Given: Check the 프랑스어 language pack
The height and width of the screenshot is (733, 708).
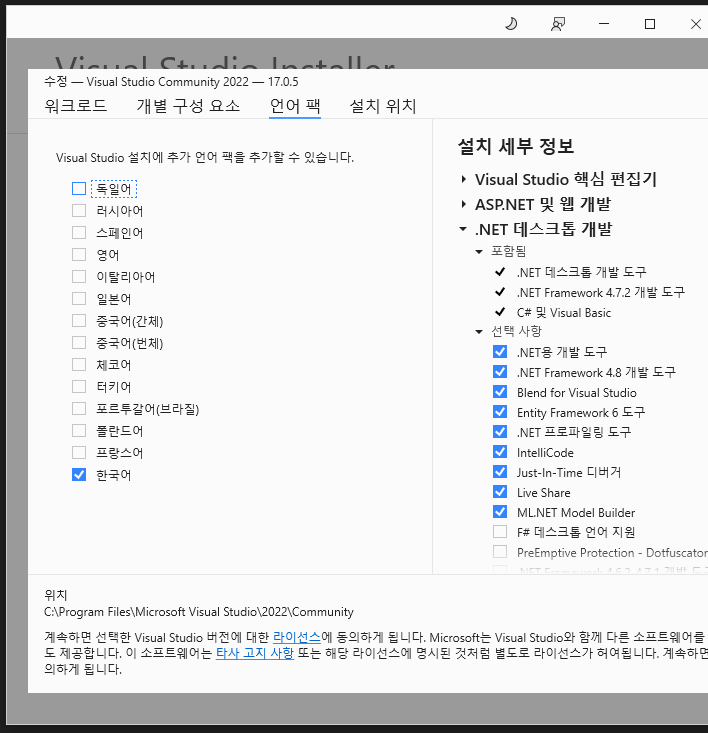Looking at the screenshot, I should coord(79,452).
